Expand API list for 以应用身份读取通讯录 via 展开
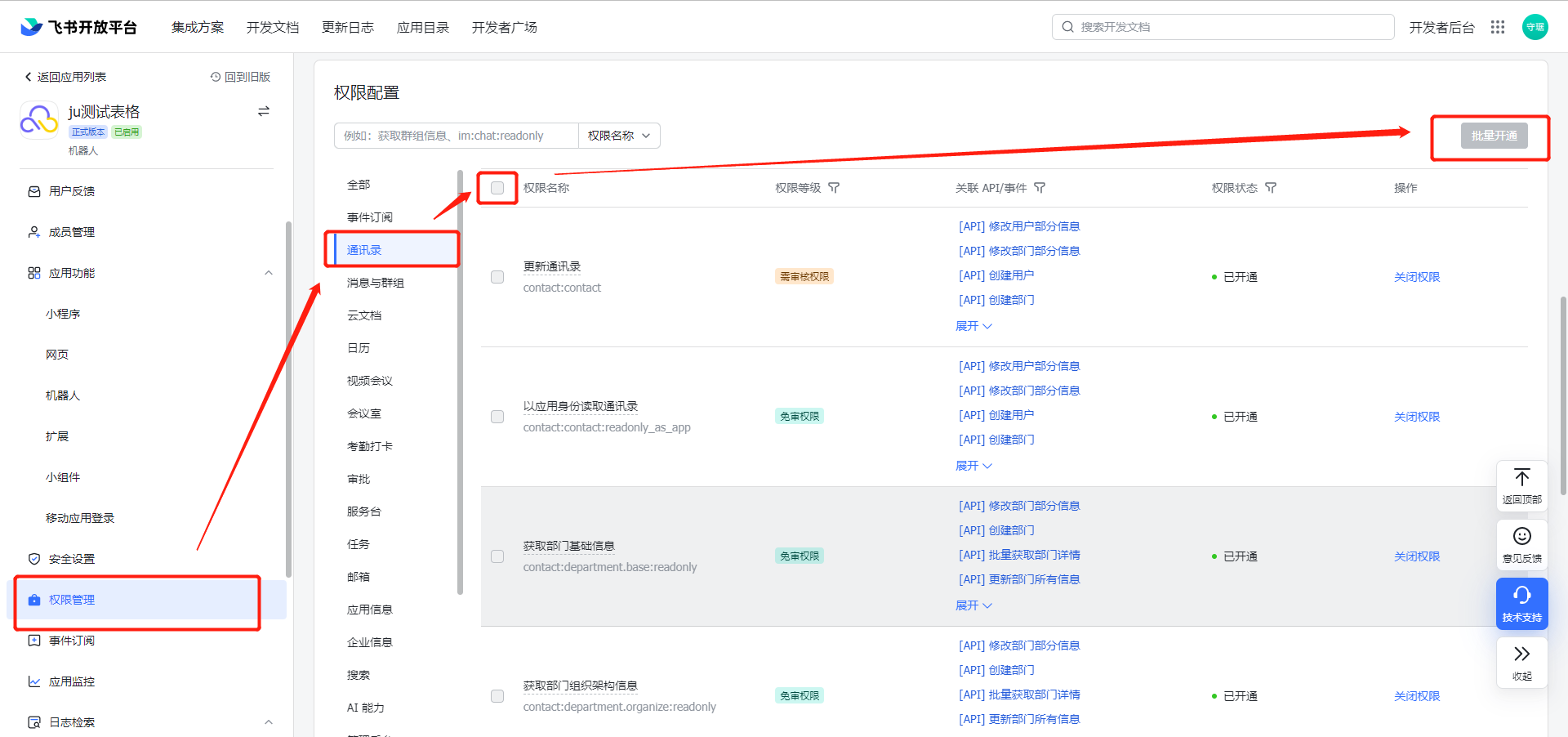Screen dimensions: 1568x737 coord(974,466)
